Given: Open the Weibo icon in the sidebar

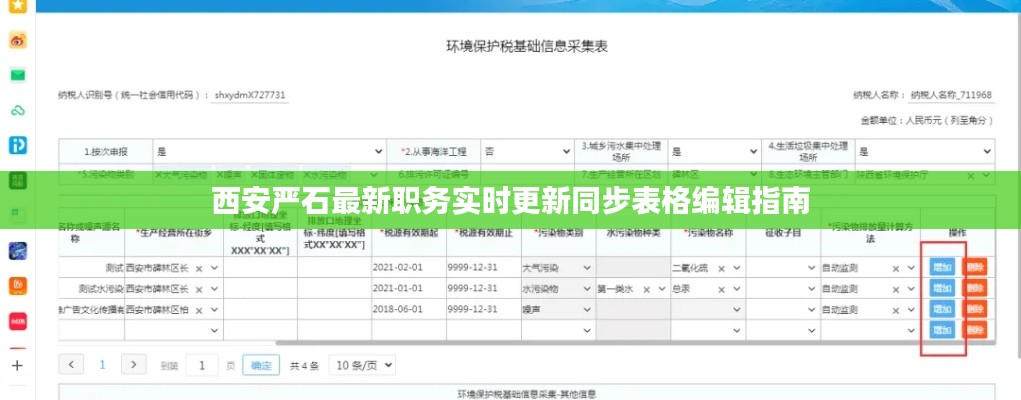Looking at the screenshot, I should coord(17,40).
